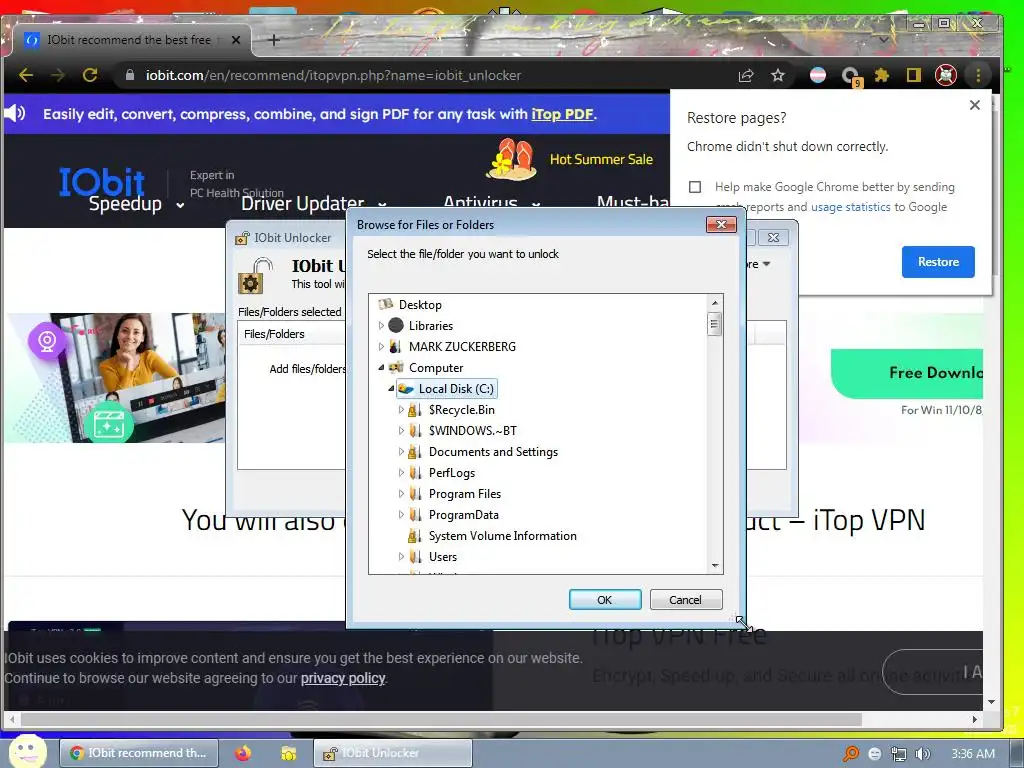Collapse the Local Disk (C:) node
Viewport: 1024px width, 768px height.
coord(391,389)
